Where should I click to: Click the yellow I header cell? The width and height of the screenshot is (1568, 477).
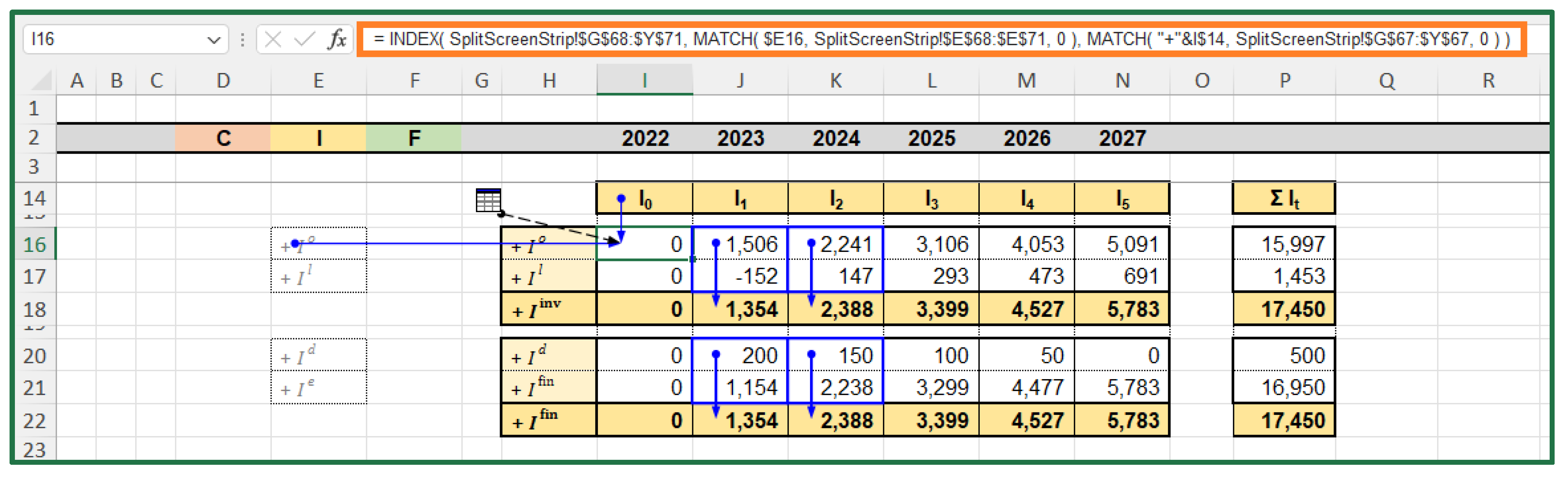tap(318, 138)
